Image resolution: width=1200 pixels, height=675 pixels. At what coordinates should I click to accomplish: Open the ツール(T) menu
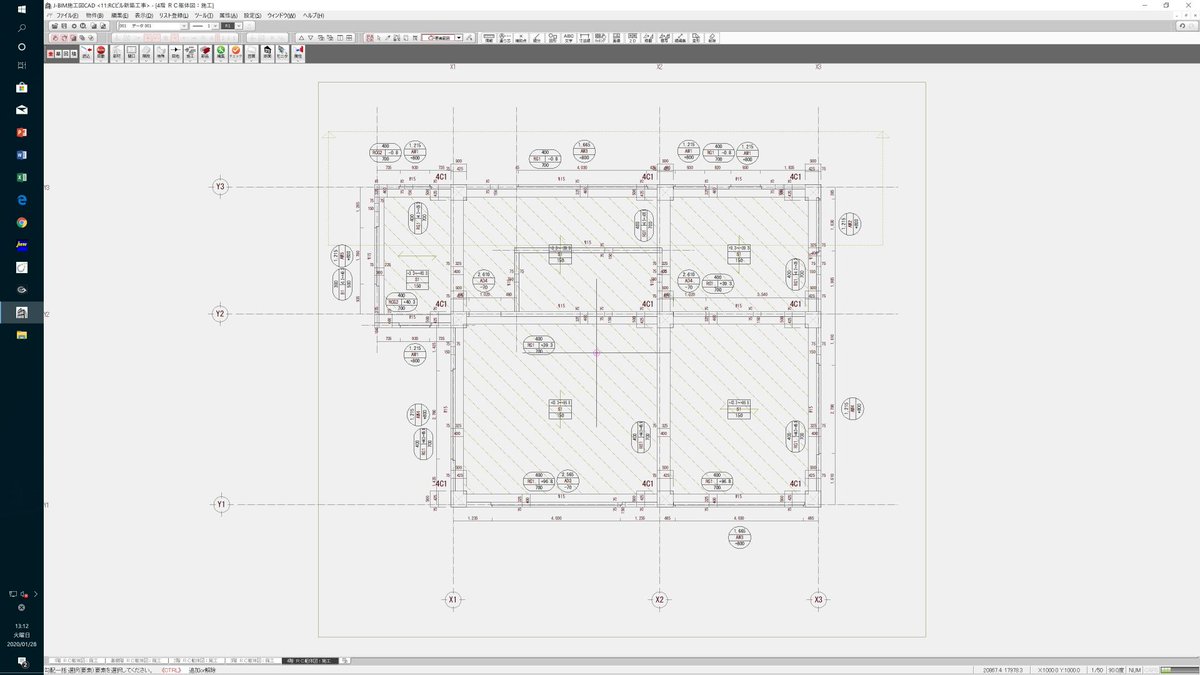tap(204, 16)
